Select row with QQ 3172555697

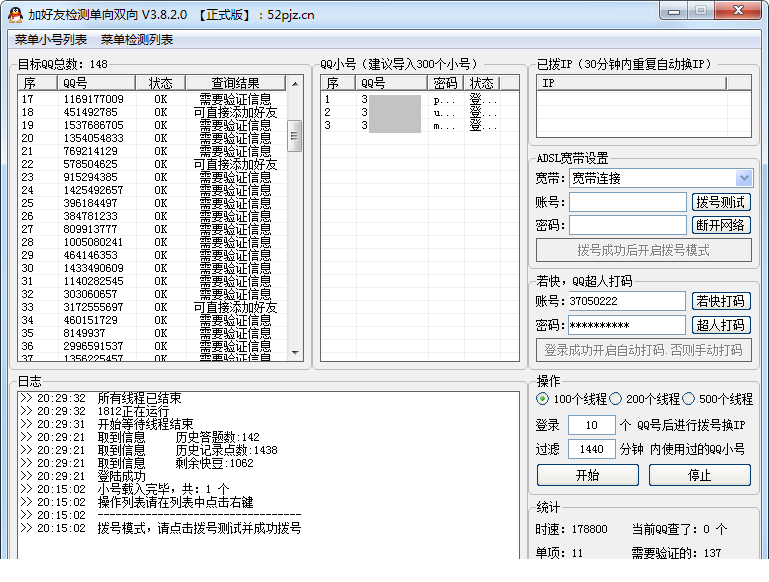pyautogui.click(x=152, y=307)
